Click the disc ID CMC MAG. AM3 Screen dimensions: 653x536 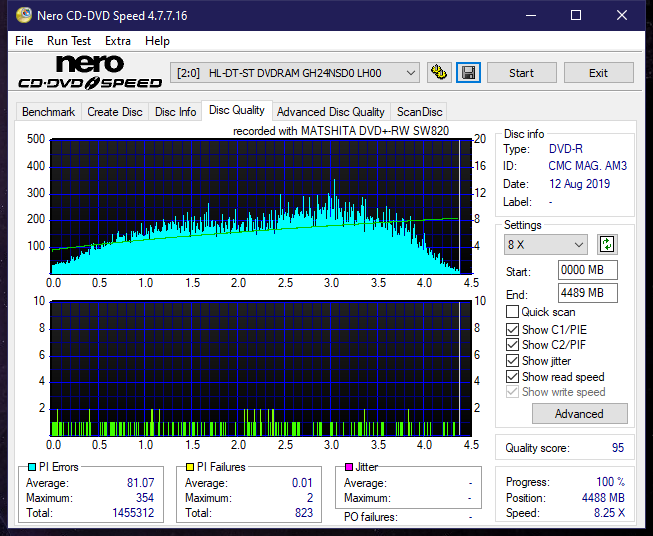click(587, 166)
